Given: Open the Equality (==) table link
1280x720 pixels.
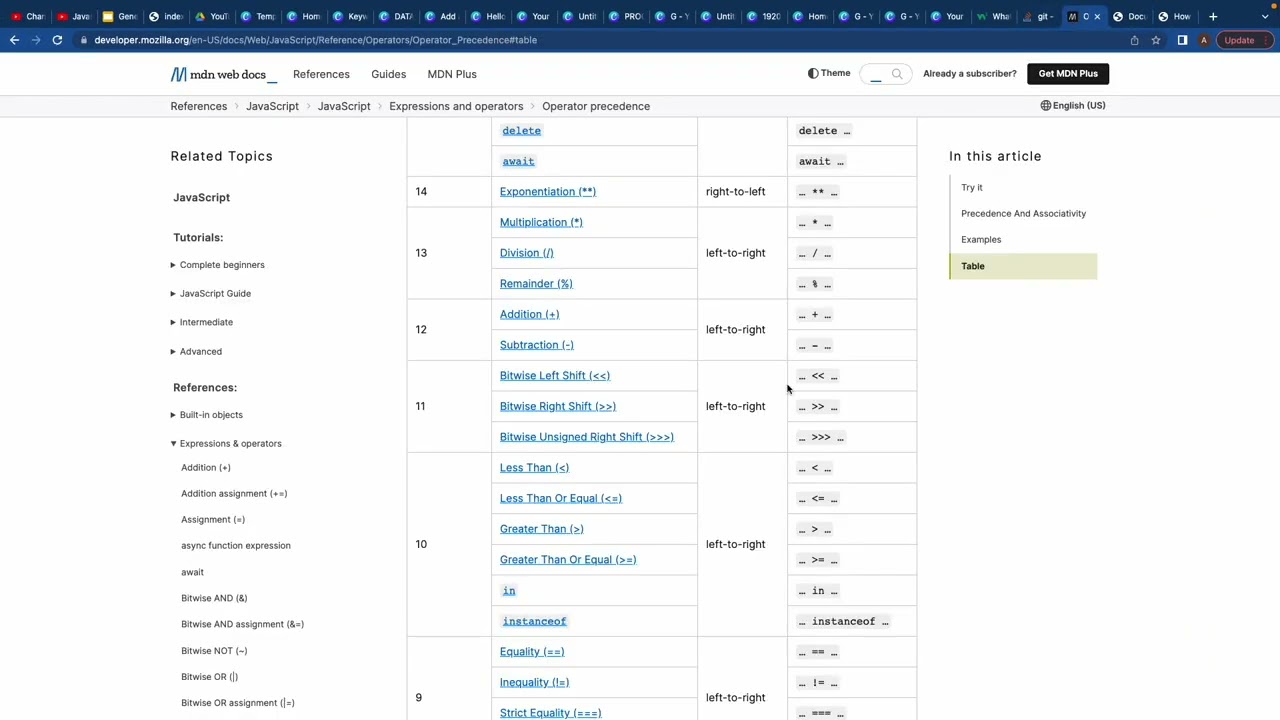Looking at the screenshot, I should tap(532, 652).
